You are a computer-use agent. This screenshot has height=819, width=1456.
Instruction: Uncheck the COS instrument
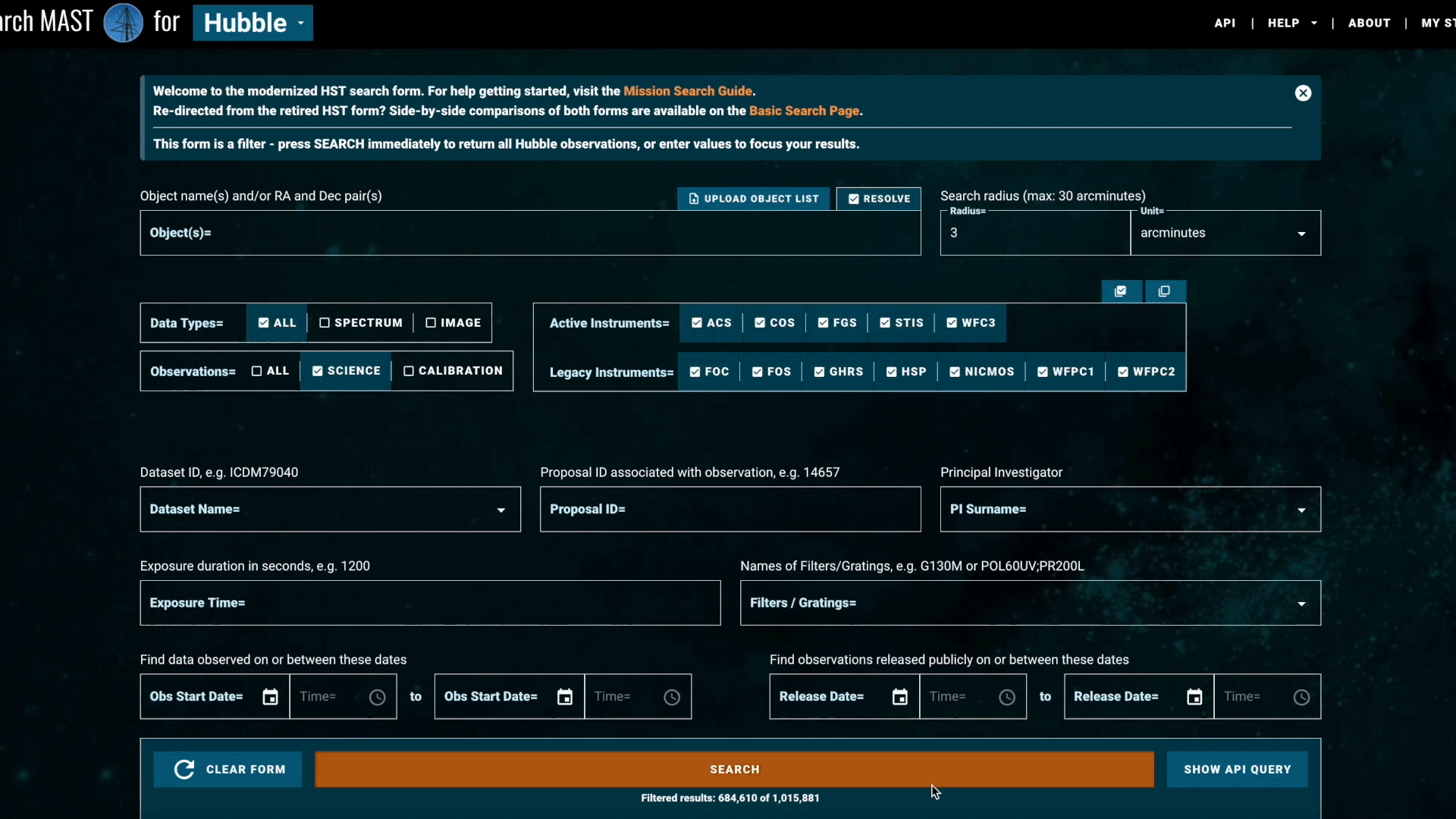[774, 323]
